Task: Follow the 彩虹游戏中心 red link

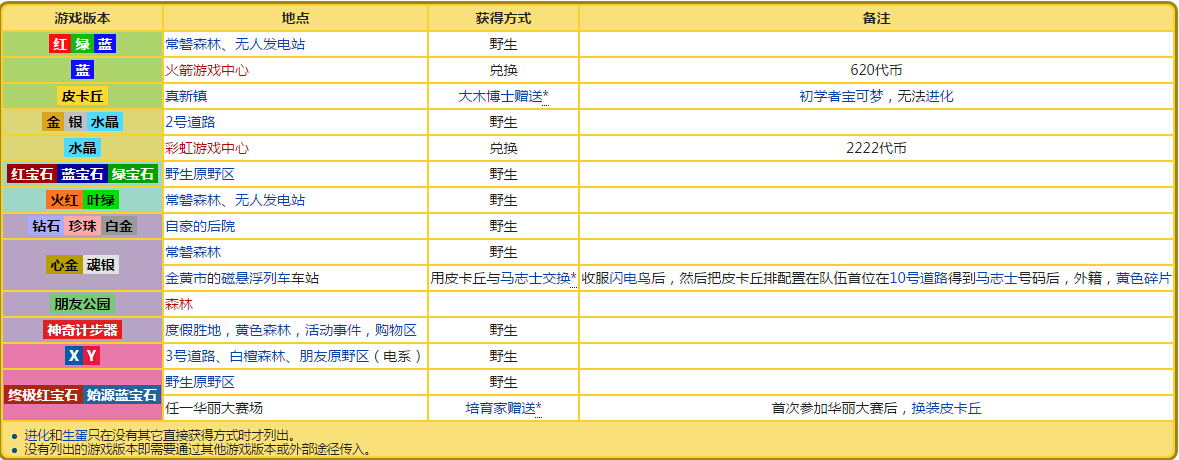Action: pos(208,148)
